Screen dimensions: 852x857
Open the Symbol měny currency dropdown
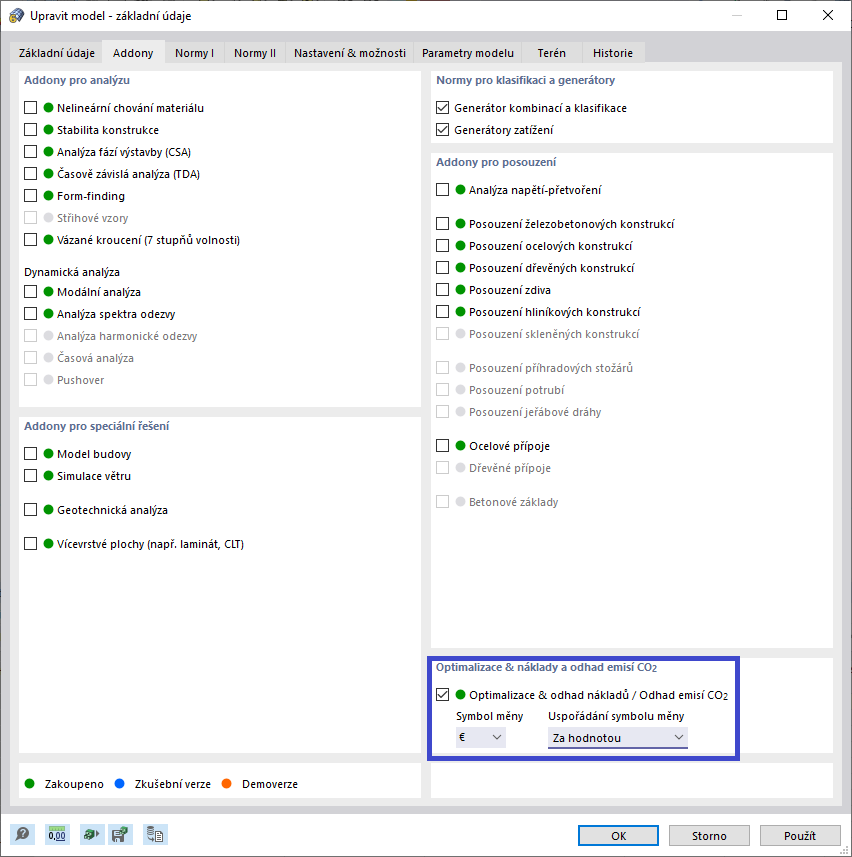[x=481, y=737]
